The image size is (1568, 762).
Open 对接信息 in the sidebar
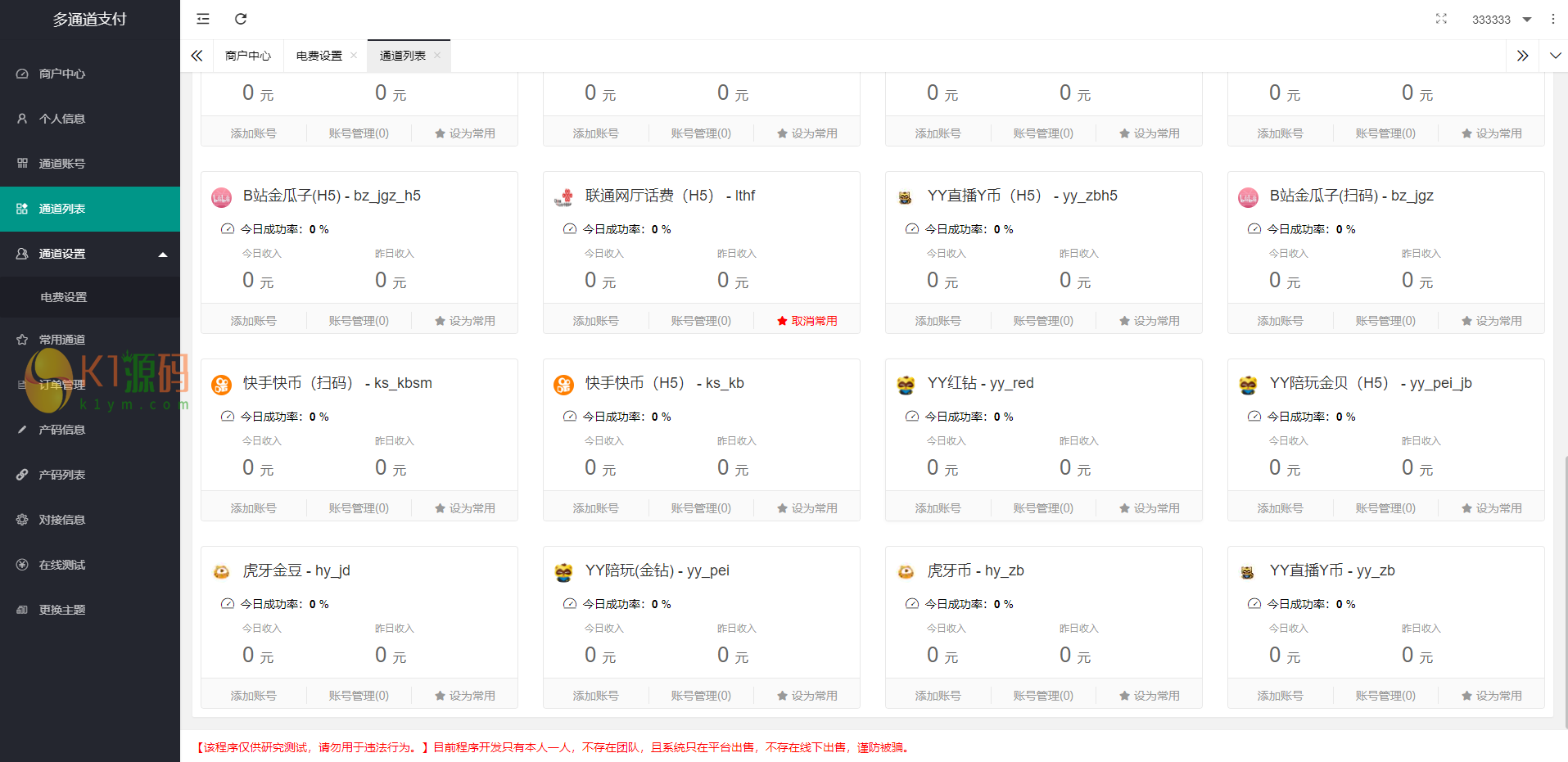tap(90, 520)
